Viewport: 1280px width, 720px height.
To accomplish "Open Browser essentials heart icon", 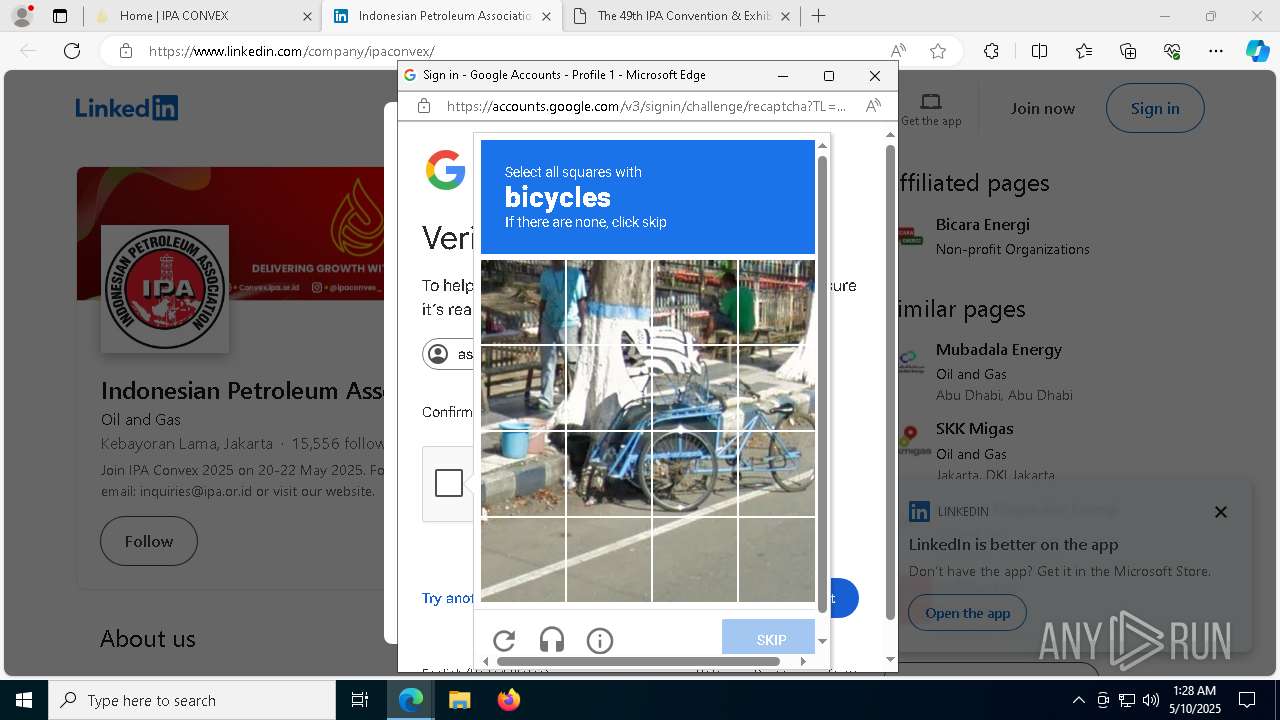I will tap(1172, 51).
